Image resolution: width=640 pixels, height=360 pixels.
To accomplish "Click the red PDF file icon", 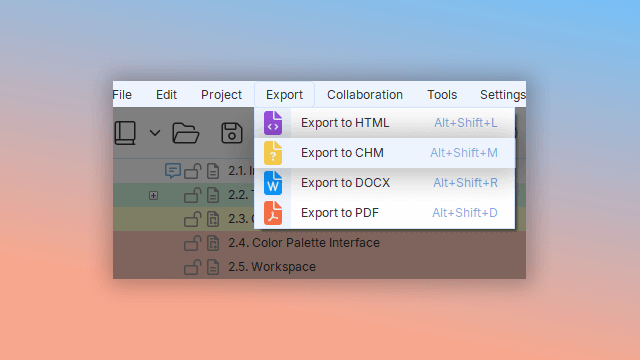I will coord(273,213).
